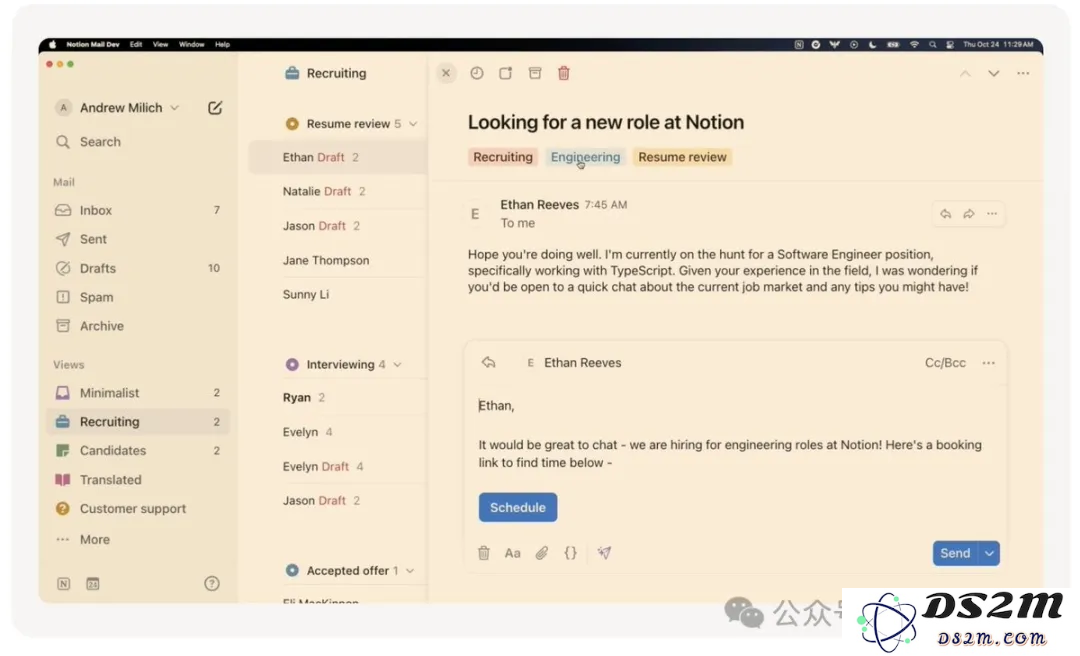Open the Apple menu
Screen dimensions: 1080x656
pos(52,44)
